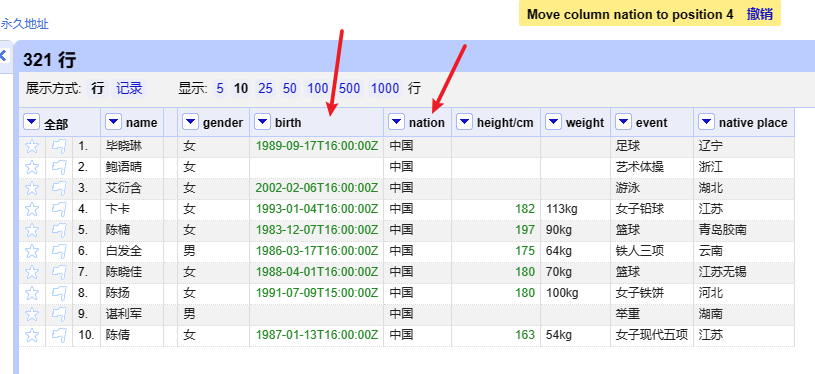Flag row 9 谌利军
The height and width of the screenshot is (374, 815).
59,314
